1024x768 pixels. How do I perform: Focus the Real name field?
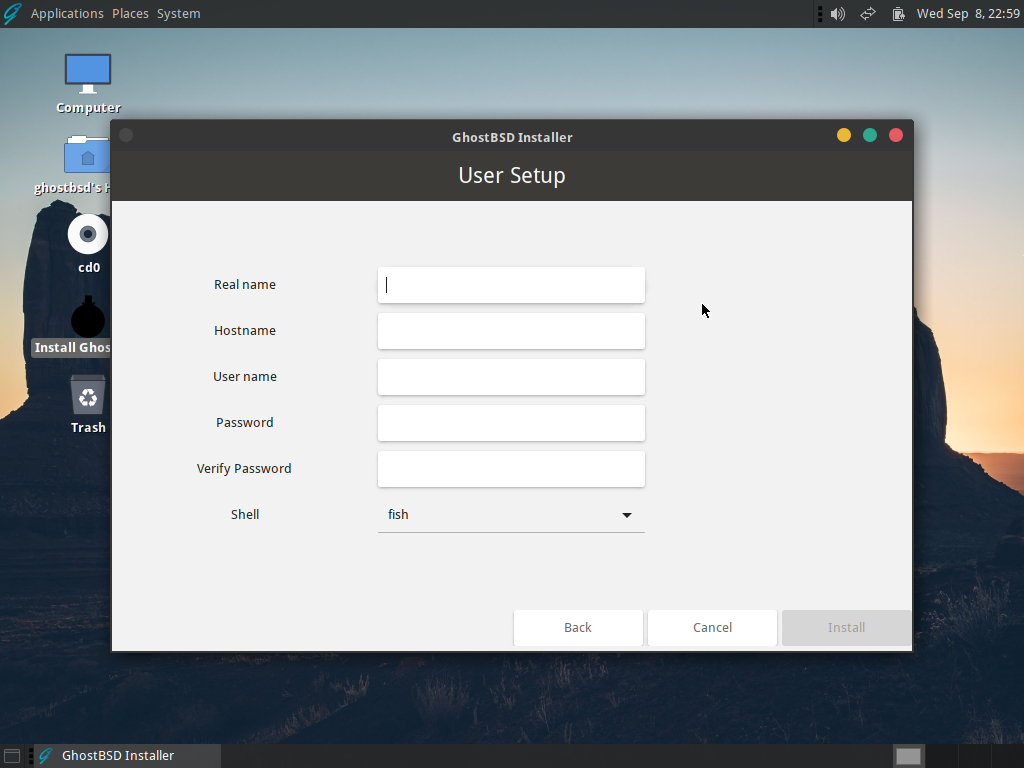point(511,285)
